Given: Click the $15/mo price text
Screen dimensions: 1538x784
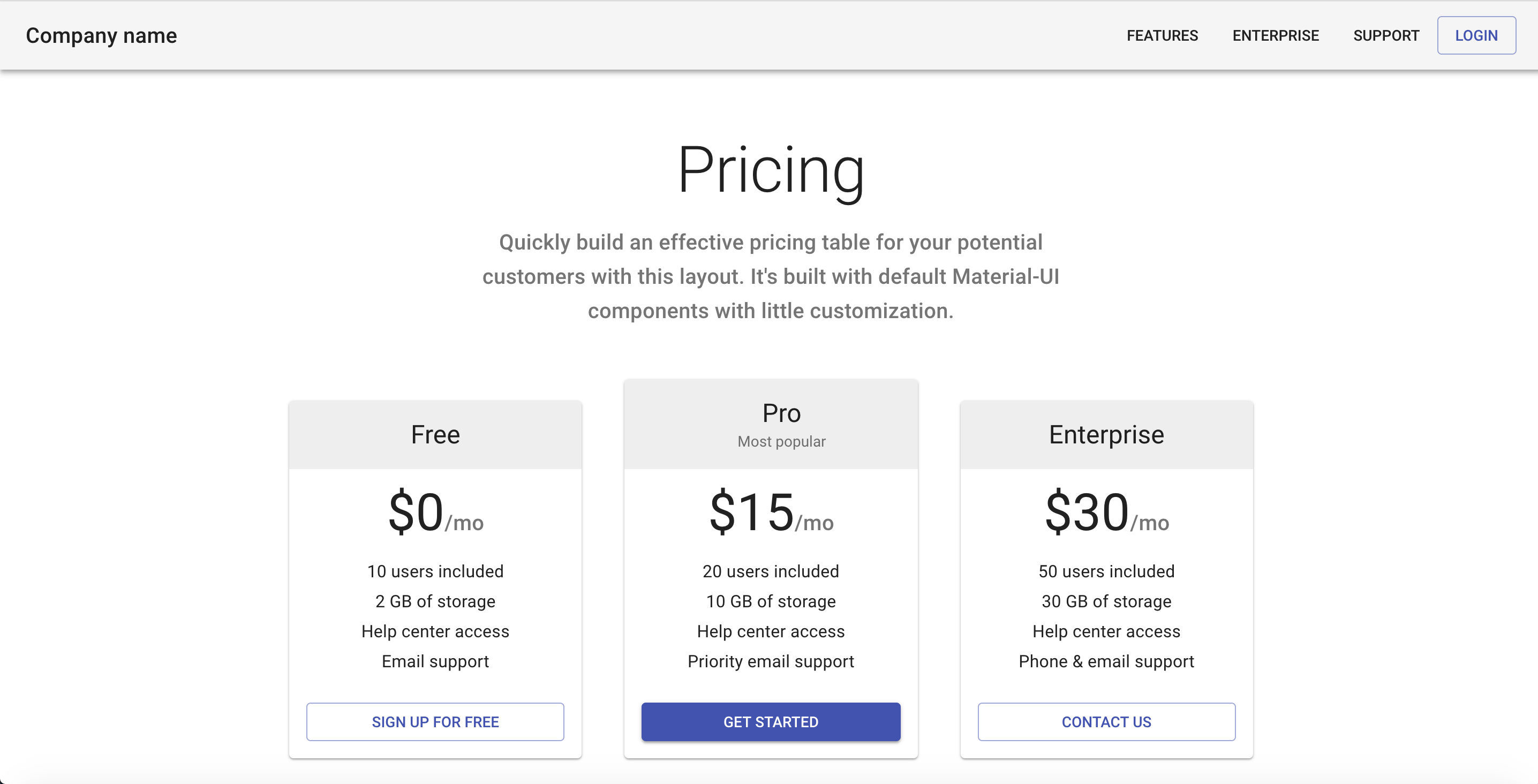Looking at the screenshot, I should 770,514.
